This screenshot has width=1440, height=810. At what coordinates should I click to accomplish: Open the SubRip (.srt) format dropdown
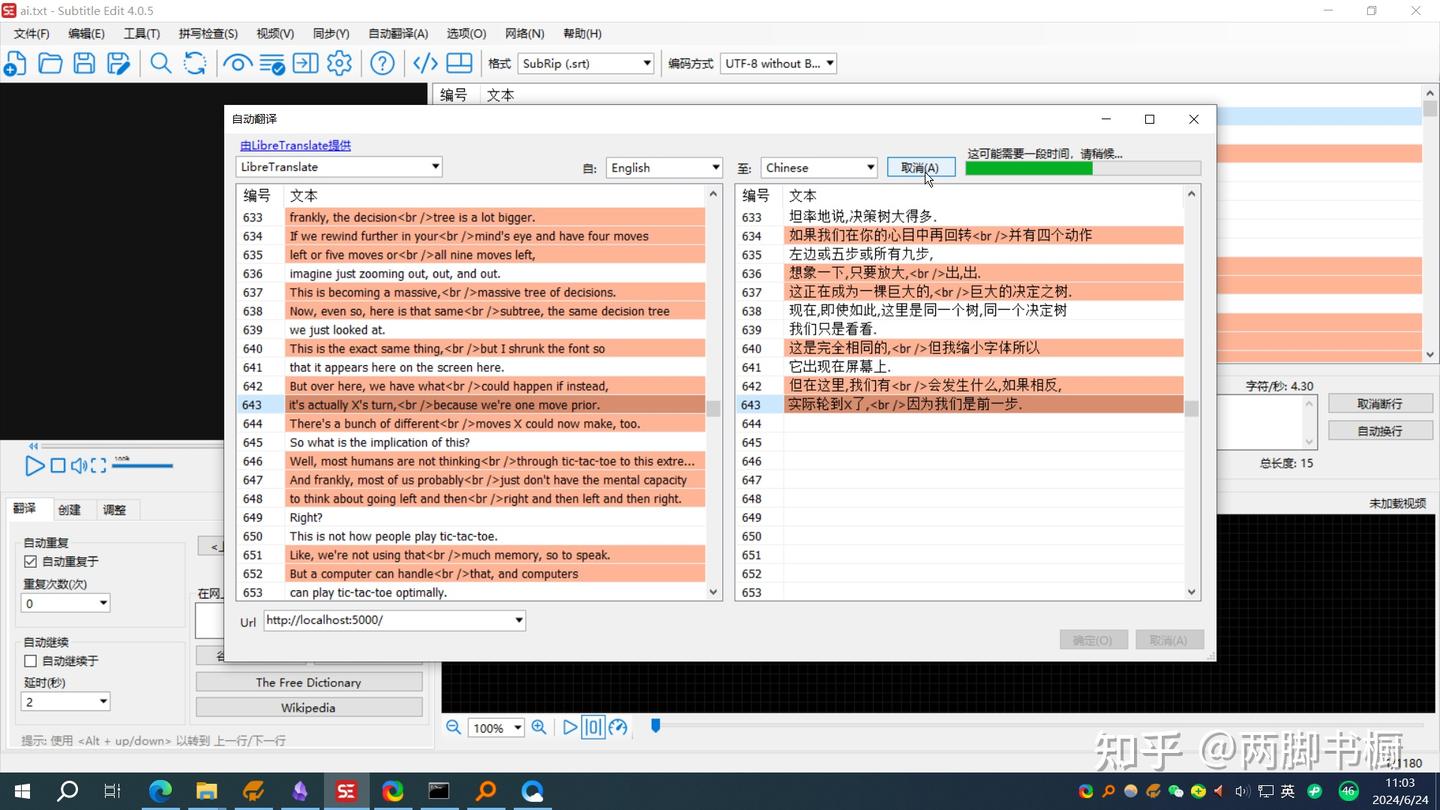point(586,63)
